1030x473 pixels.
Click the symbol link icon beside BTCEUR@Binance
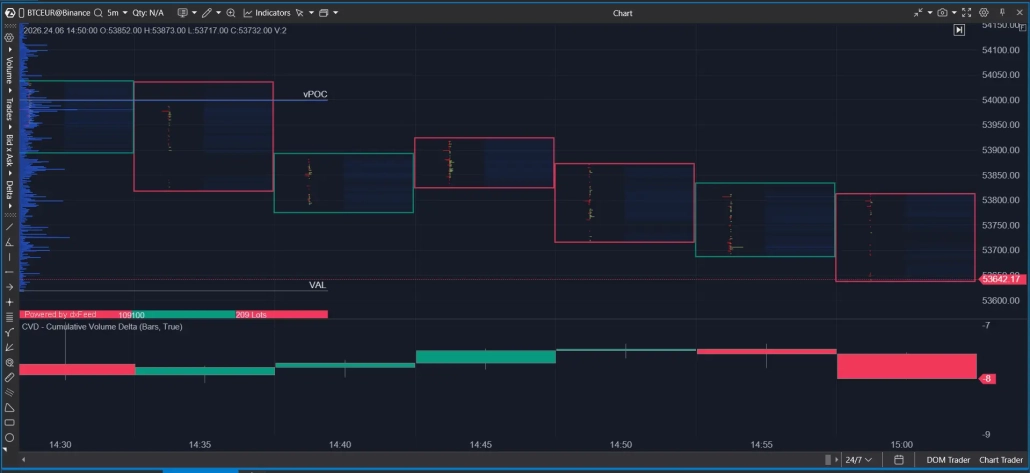[x=22, y=12]
